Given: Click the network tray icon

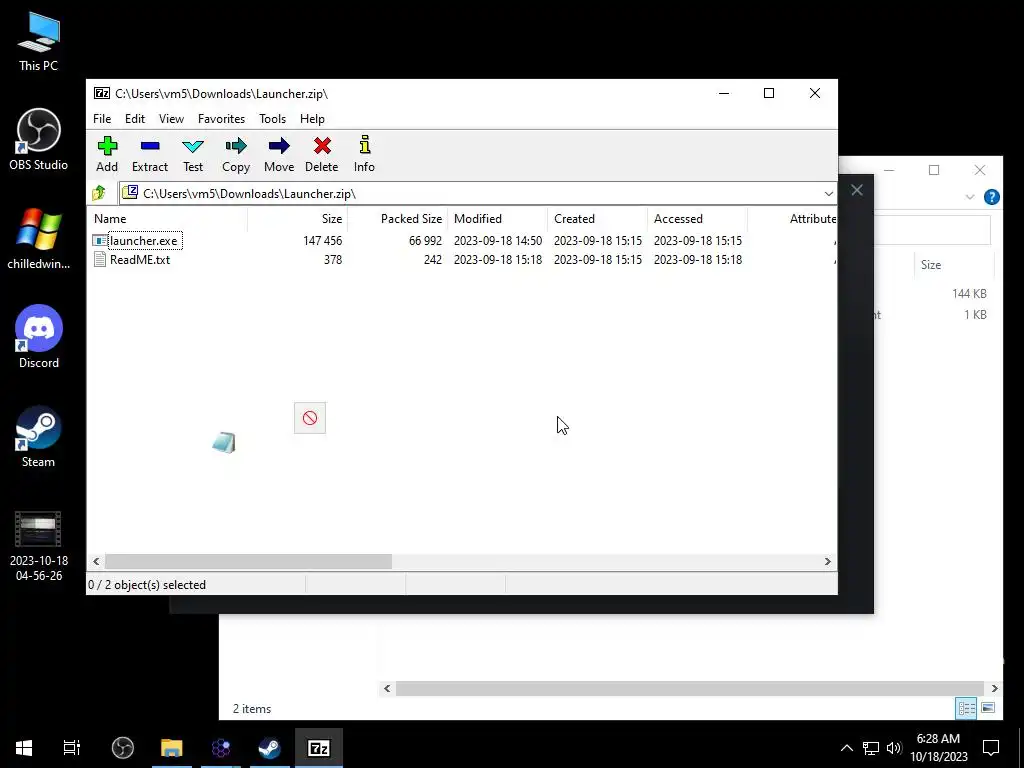Looking at the screenshot, I should pos(871,748).
